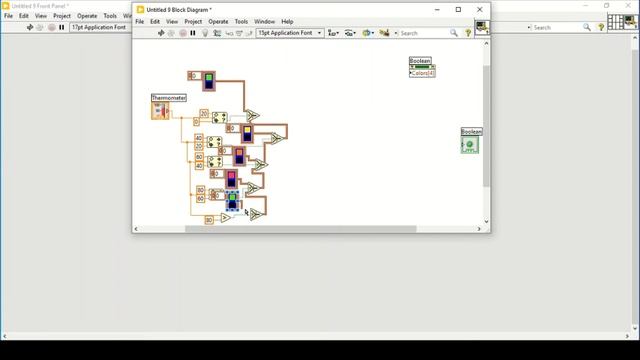Click Abort Execution in the Block Diagram toolbar
Screen dimensions: 640x360
coord(183,33)
